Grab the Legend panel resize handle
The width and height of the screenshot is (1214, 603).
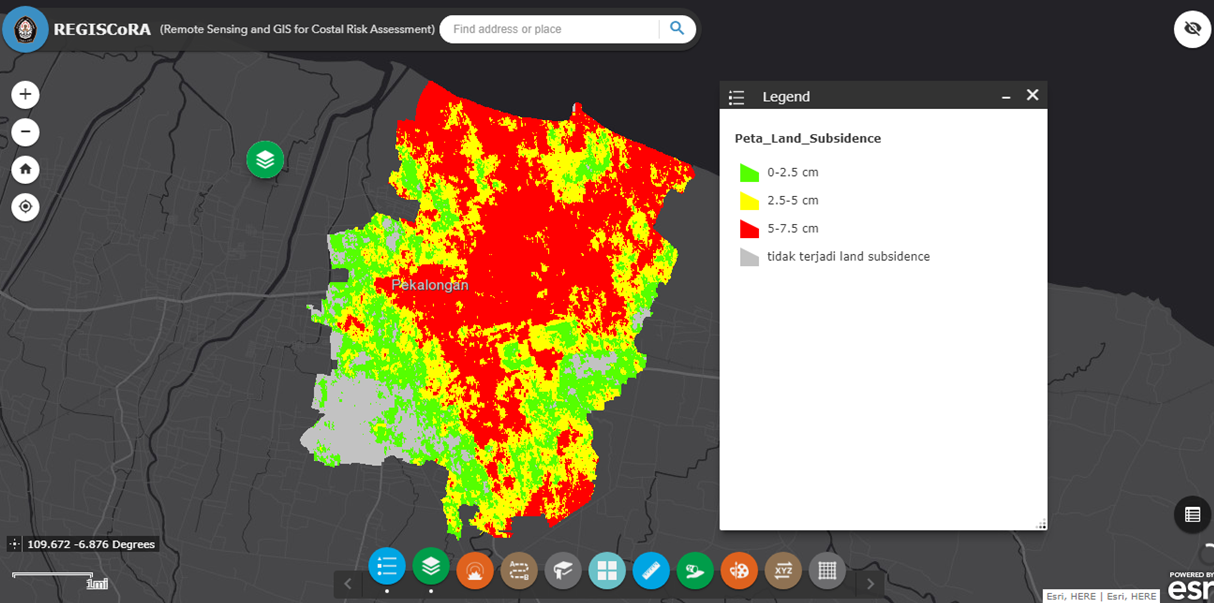point(1041,524)
